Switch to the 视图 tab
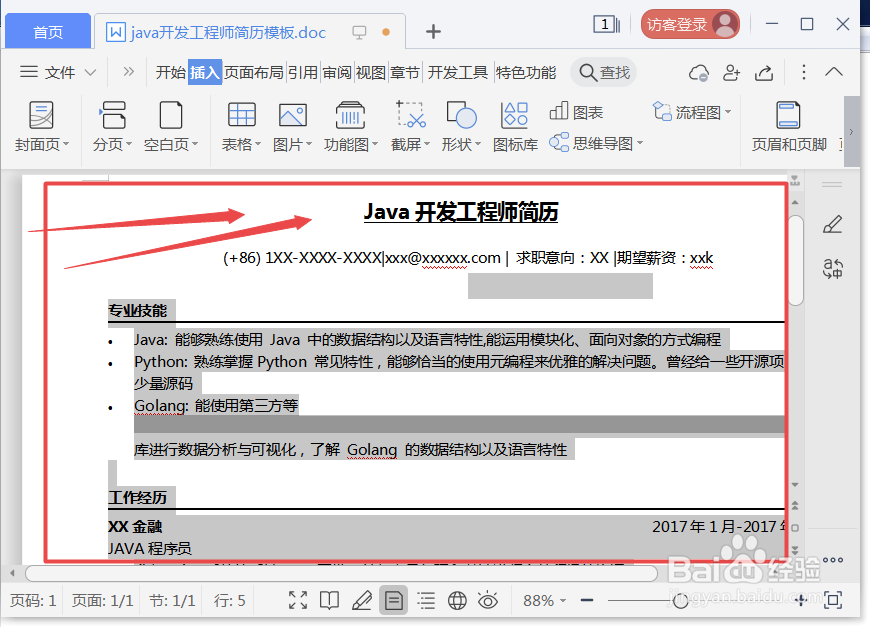Viewport: 870px width, 627px height. coord(371,72)
